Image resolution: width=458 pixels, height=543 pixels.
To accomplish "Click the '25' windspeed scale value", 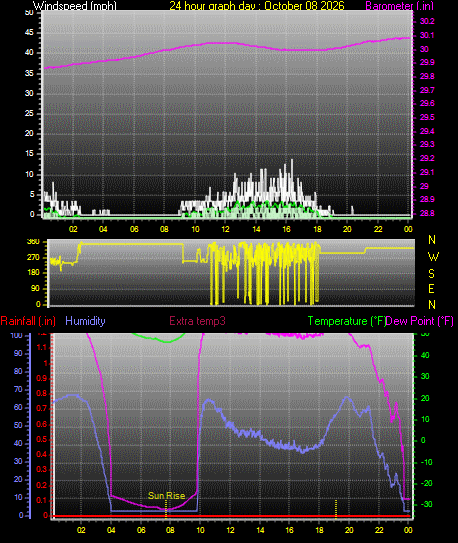I will pos(29,114).
